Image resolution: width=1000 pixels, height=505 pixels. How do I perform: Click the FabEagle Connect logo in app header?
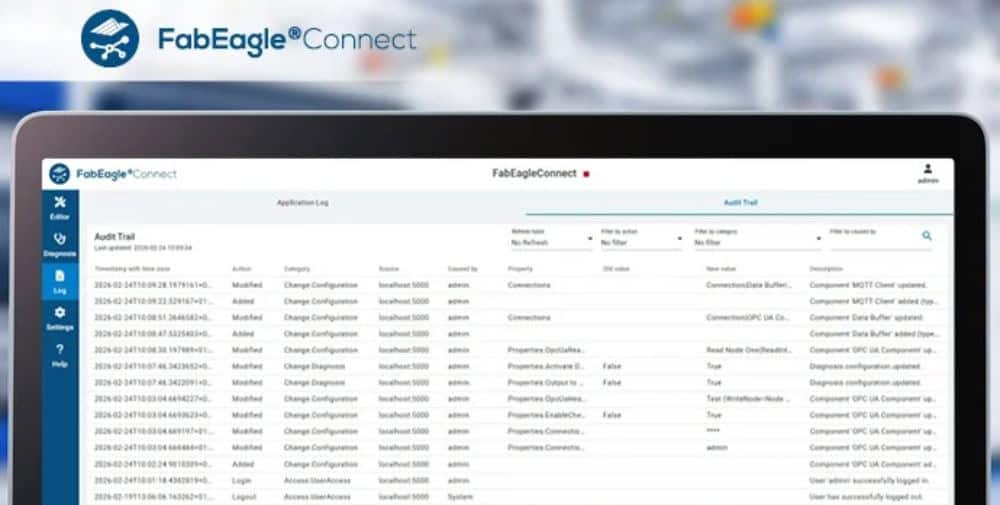(114, 173)
